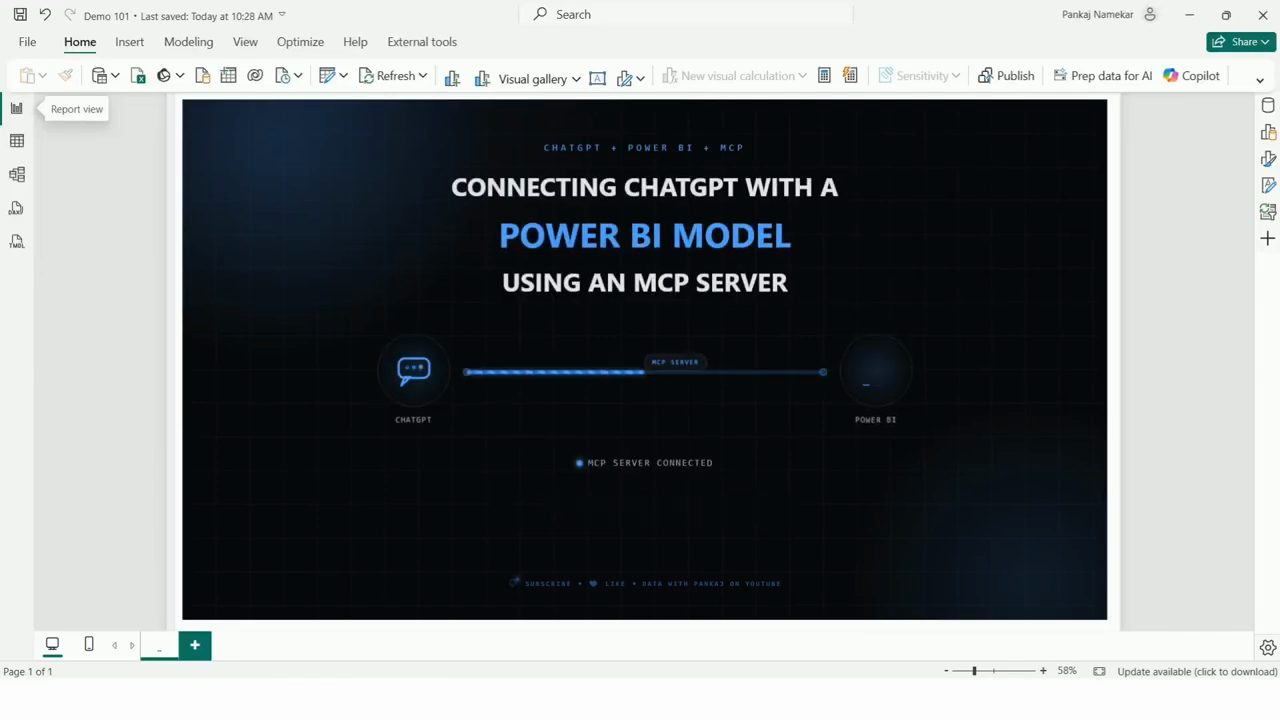Viewport: 1280px width, 720px height.
Task: Open the File menu
Action: point(27,42)
